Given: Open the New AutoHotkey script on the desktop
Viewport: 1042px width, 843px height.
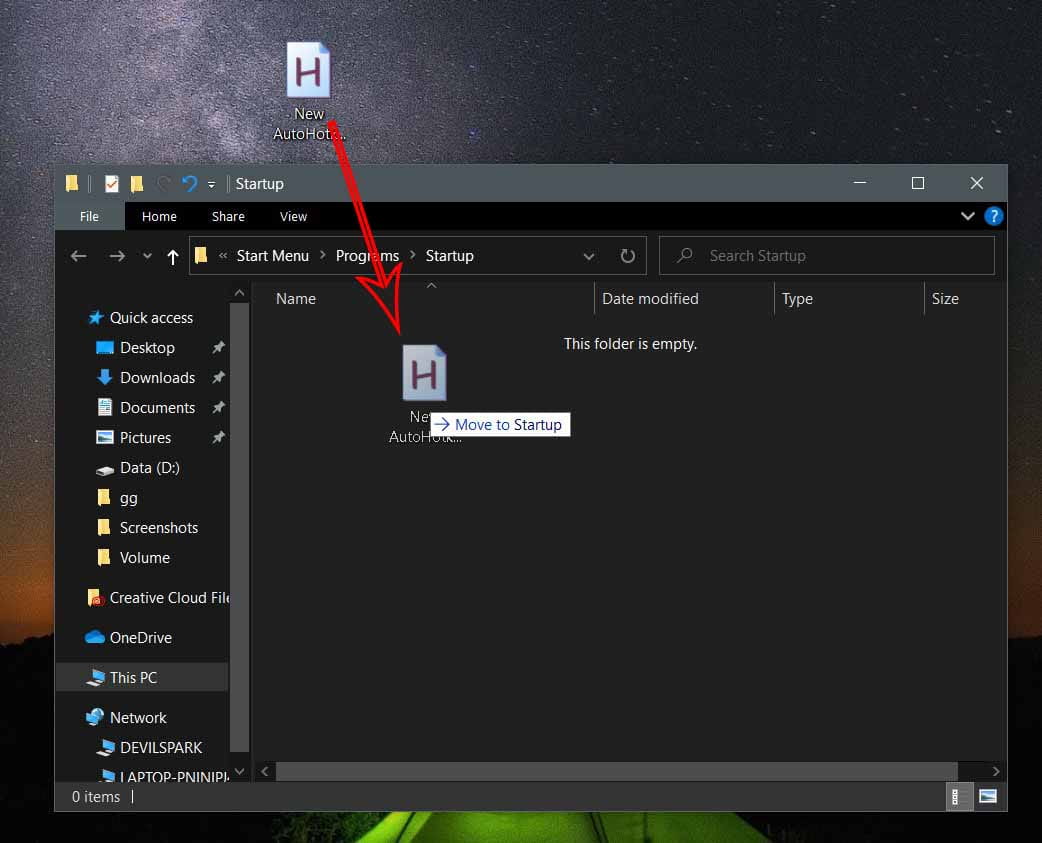Looking at the screenshot, I should coord(308,72).
